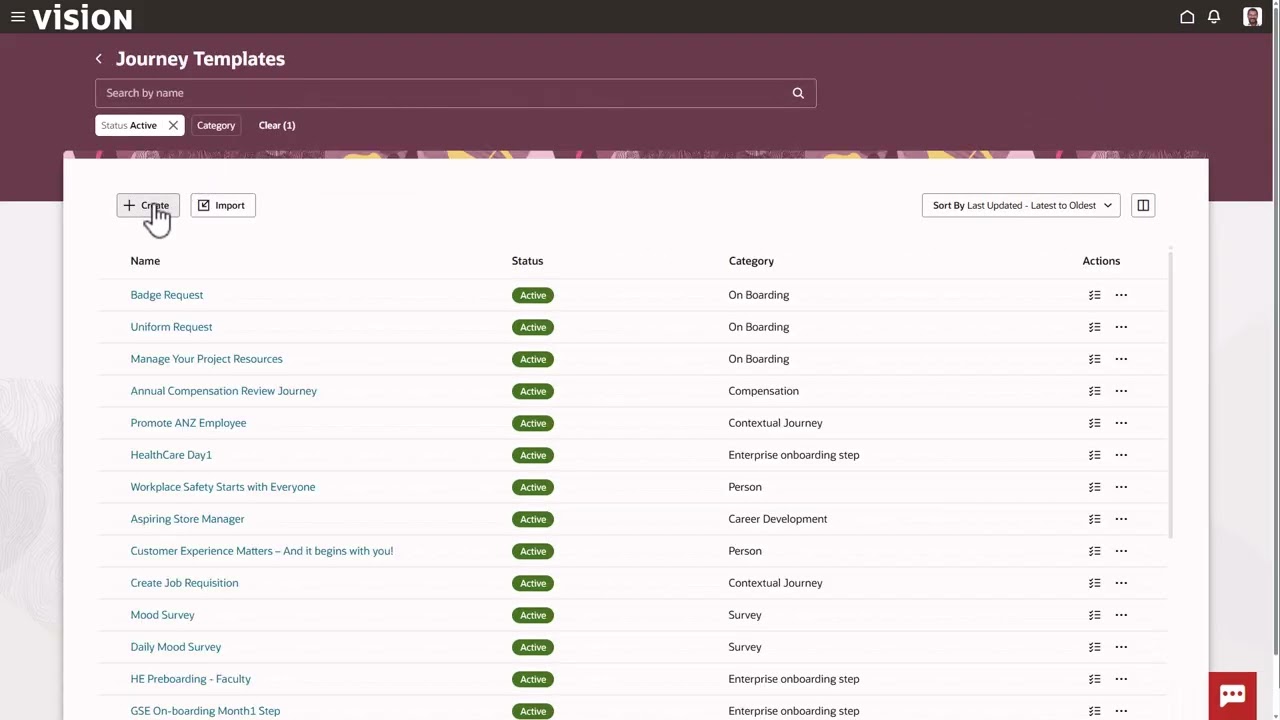Open the Category filter chip
This screenshot has width=1280, height=720.
(x=216, y=125)
